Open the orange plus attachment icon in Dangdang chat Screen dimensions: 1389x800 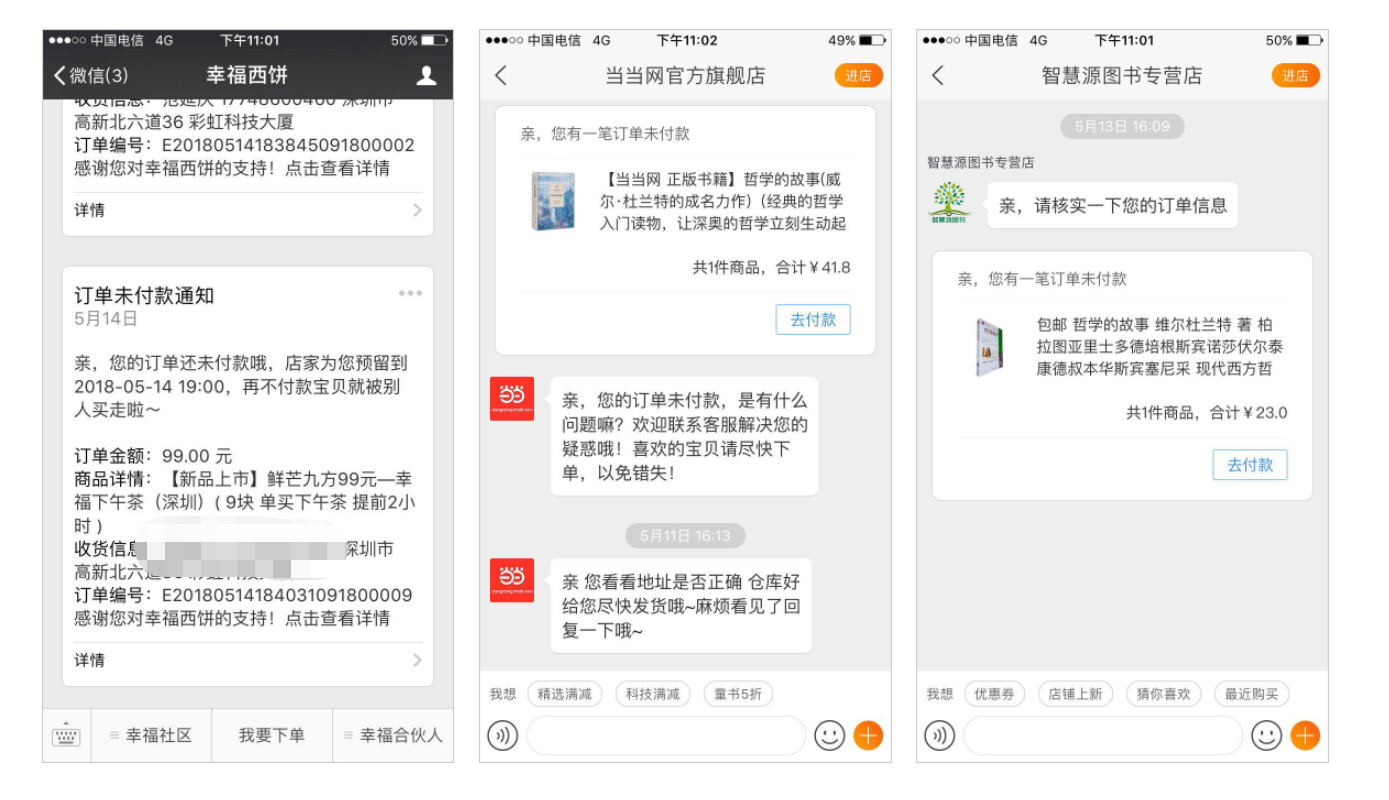click(x=868, y=735)
